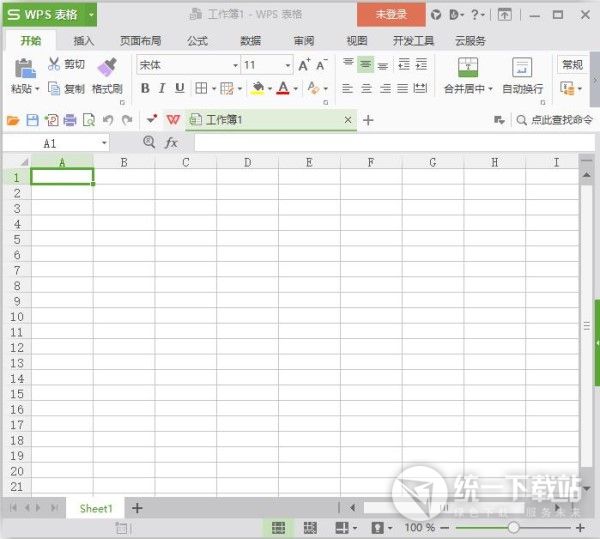Align text to top of cell

[x=348, y=63]
